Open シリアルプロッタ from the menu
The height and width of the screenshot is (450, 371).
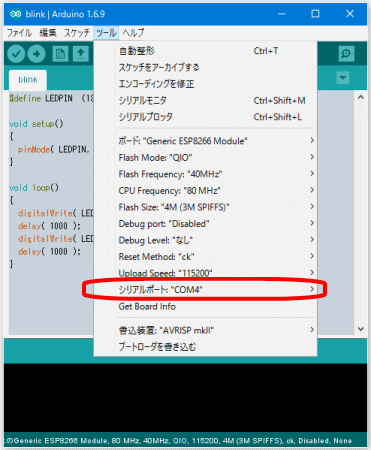tap(205, 117)
